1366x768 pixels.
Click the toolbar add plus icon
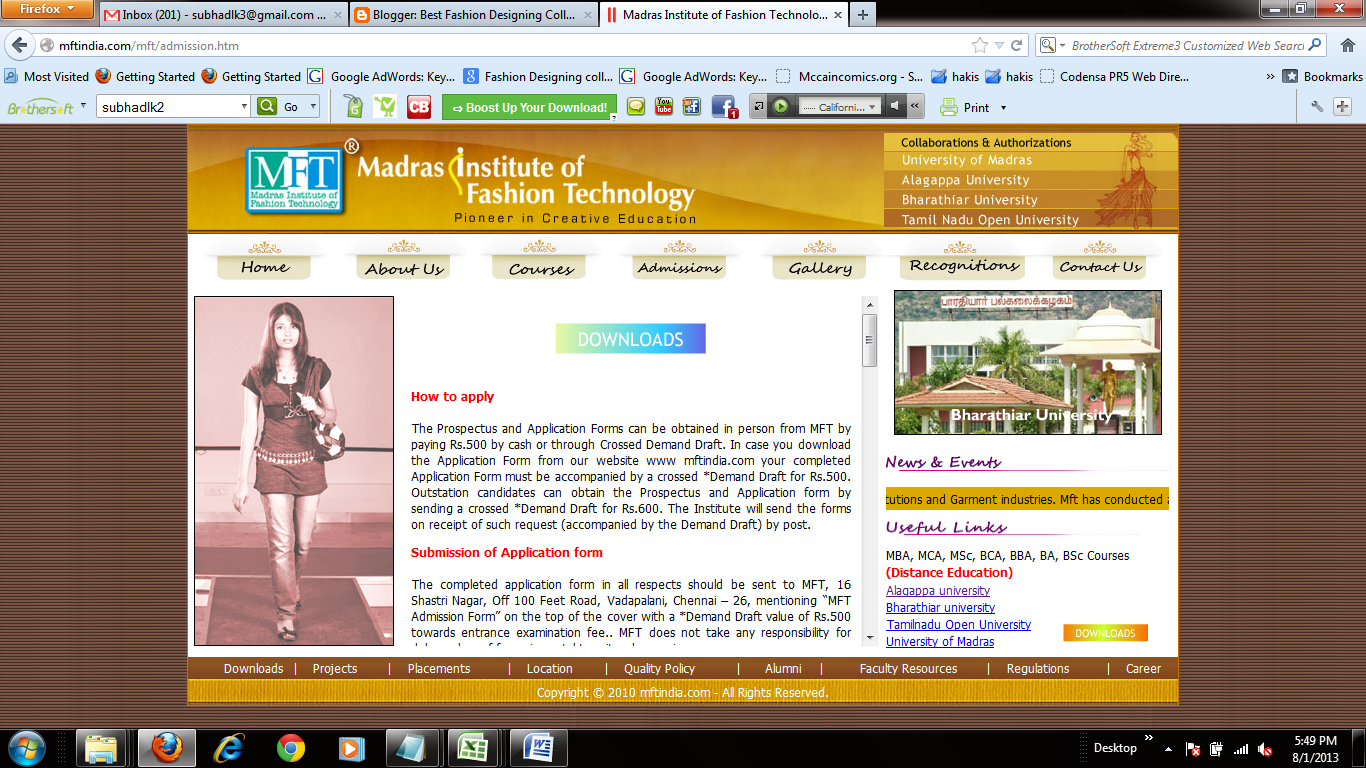click(1341, 107)
